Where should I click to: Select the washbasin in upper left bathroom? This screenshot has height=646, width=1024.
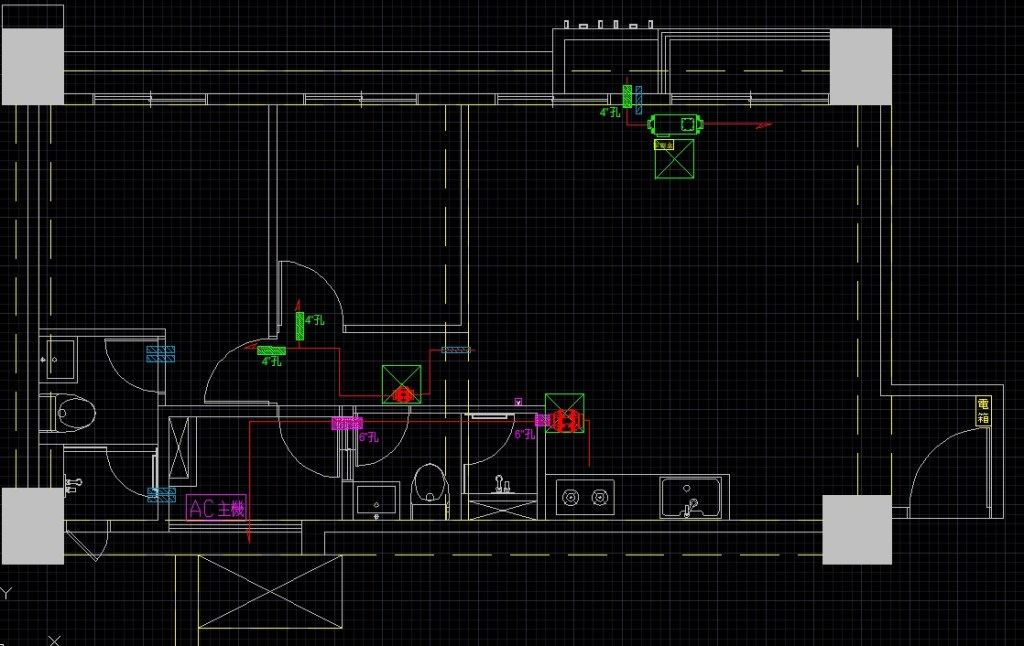click(x=58, y=358)
